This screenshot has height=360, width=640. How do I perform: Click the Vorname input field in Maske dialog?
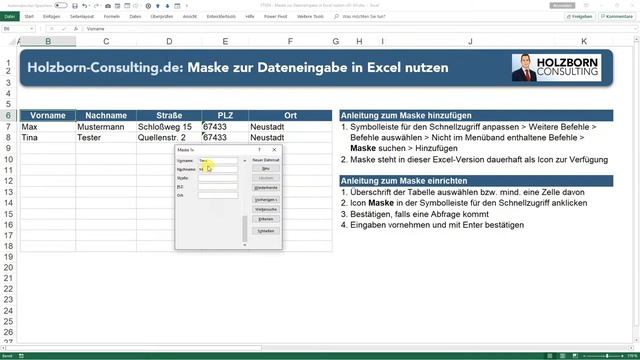218,161
